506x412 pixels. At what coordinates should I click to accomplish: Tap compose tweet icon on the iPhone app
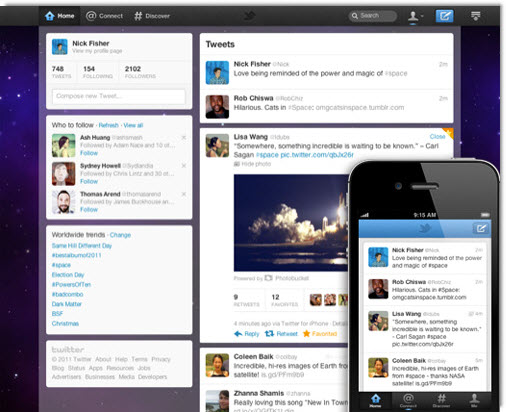click(481, 228)
